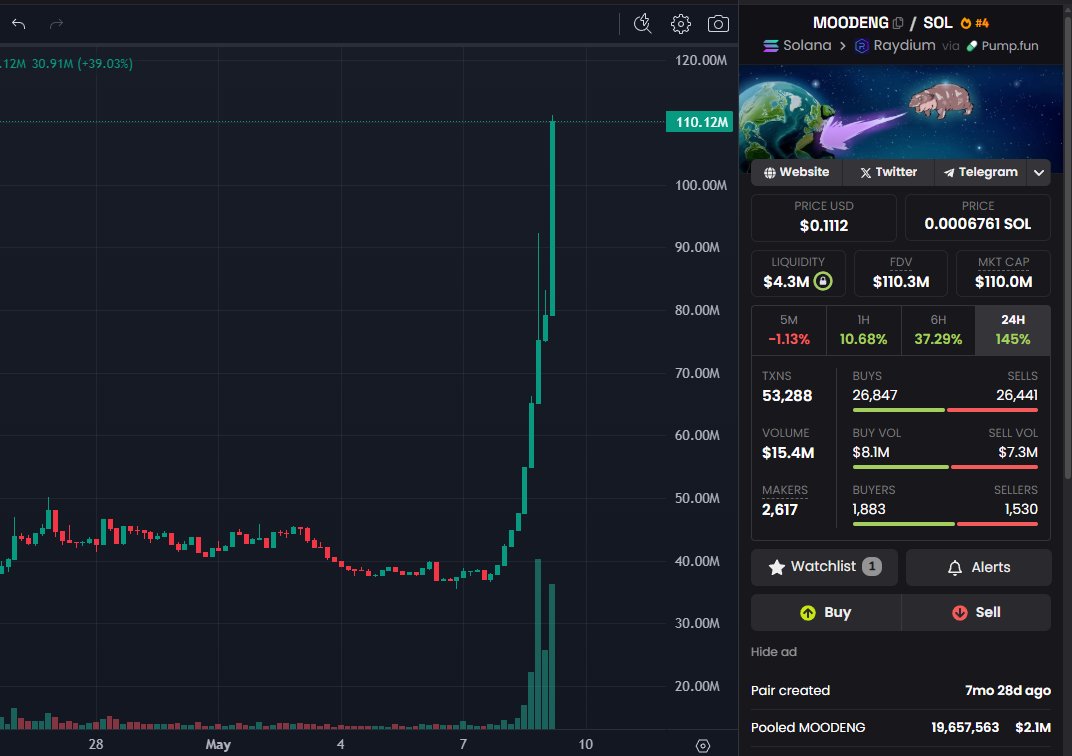Click the VOLUME $15.4M value
Viewport: 1072px width, 756px height.
point(788,453)
